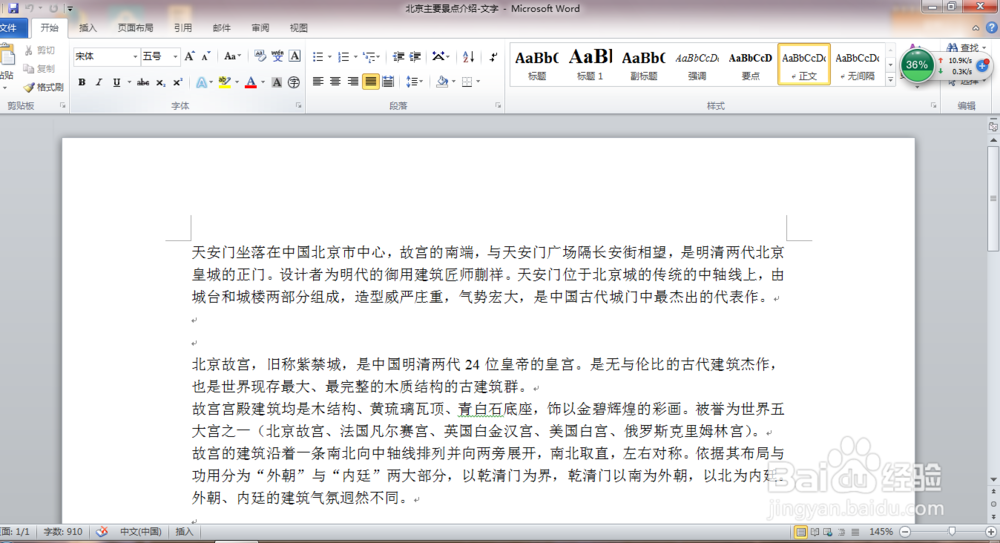
Task: Apply the 标题 1 heading style
Action: click(590, 64)
